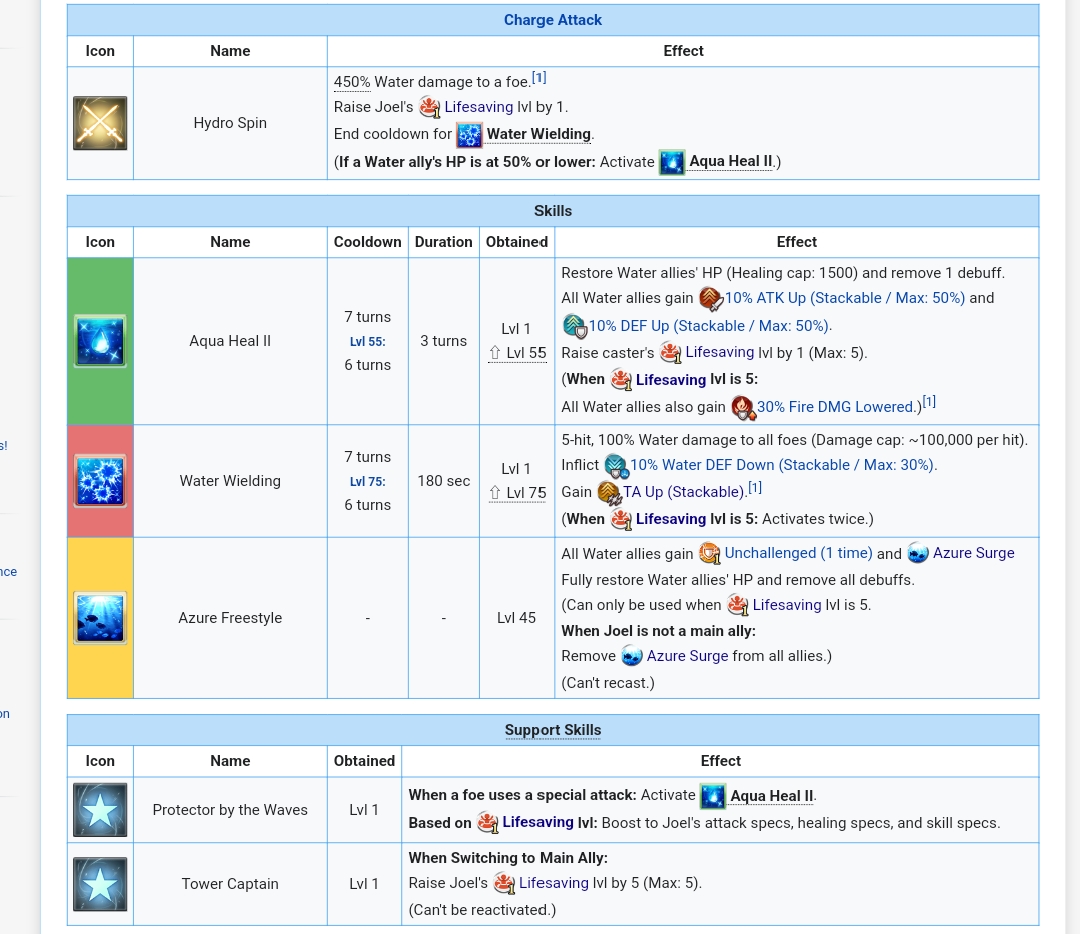Open '10% ATK Up (Stackable / Max: 50%)' link

[x=845, y=298]
